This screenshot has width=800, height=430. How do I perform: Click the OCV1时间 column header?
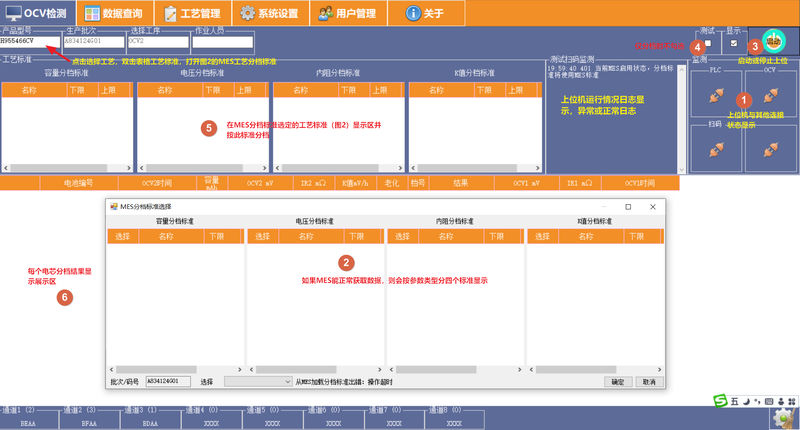click(x=640, y=183)
